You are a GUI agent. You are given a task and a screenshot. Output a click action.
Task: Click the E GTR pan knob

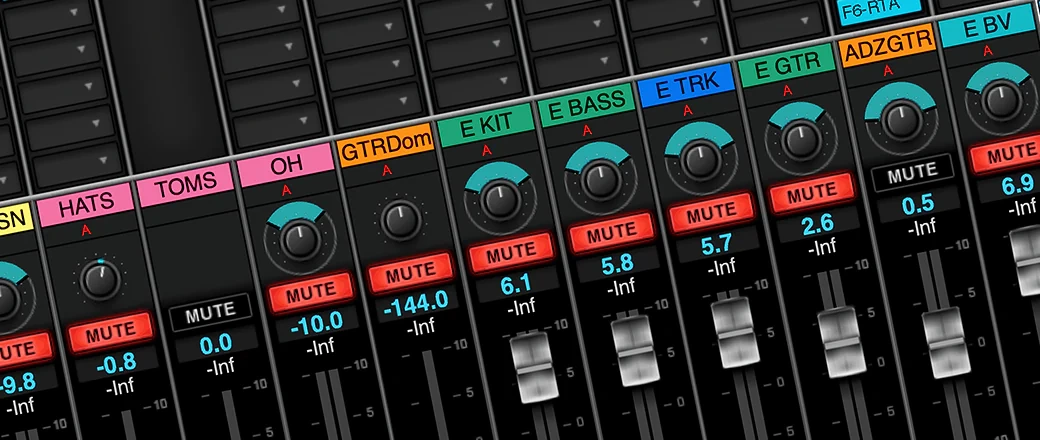point(801,139)
